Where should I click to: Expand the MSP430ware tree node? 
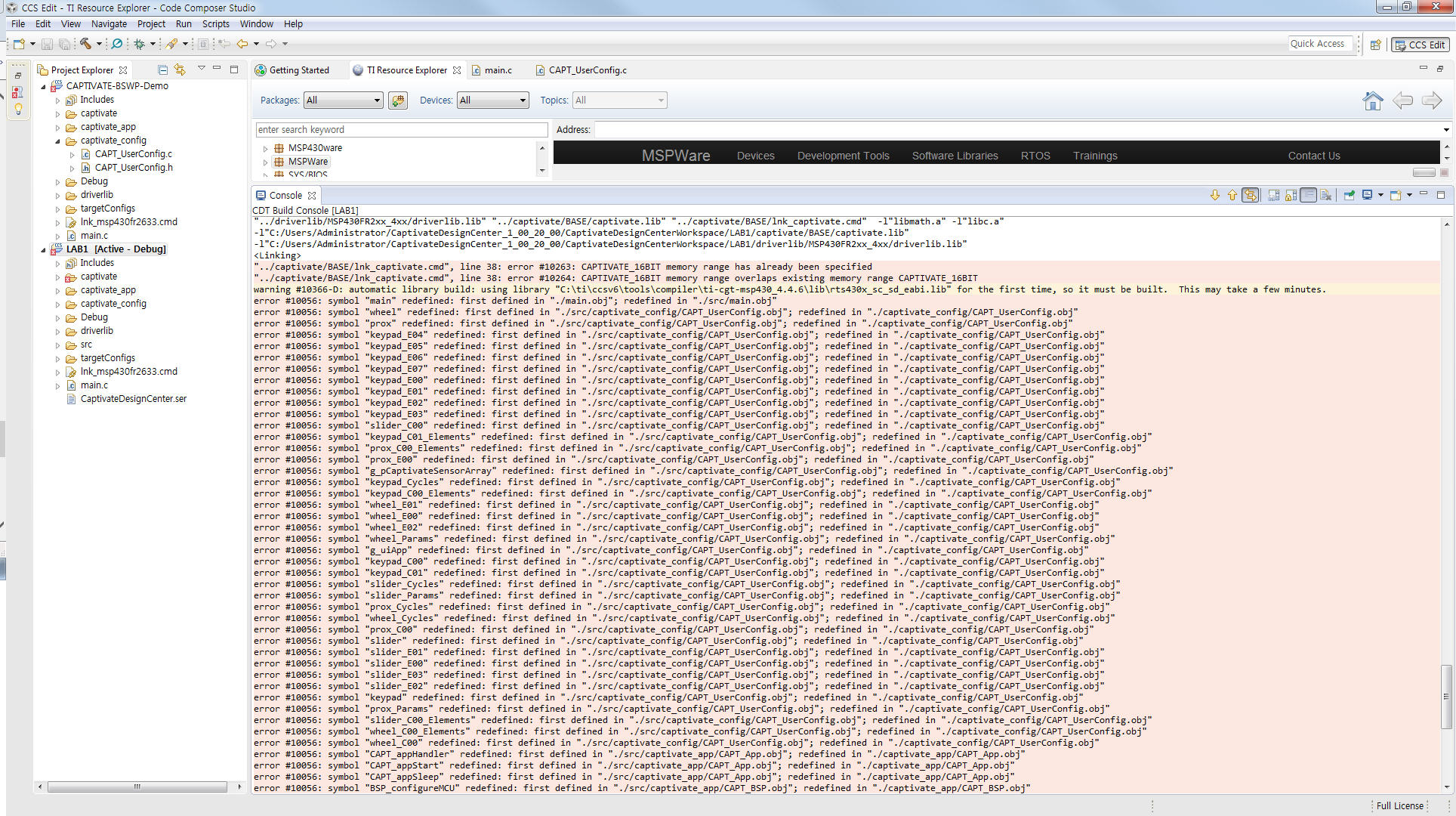(x=265, y=148)
